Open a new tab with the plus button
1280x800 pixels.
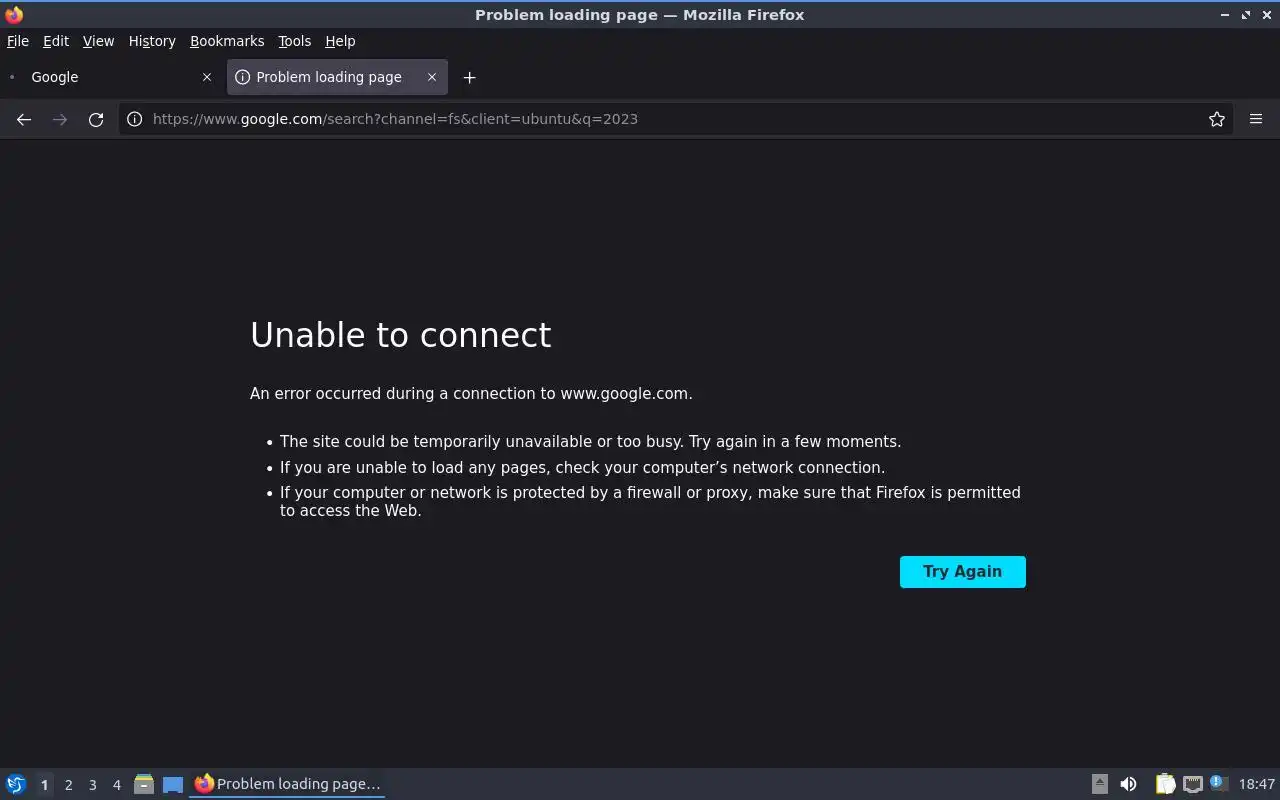469,77
